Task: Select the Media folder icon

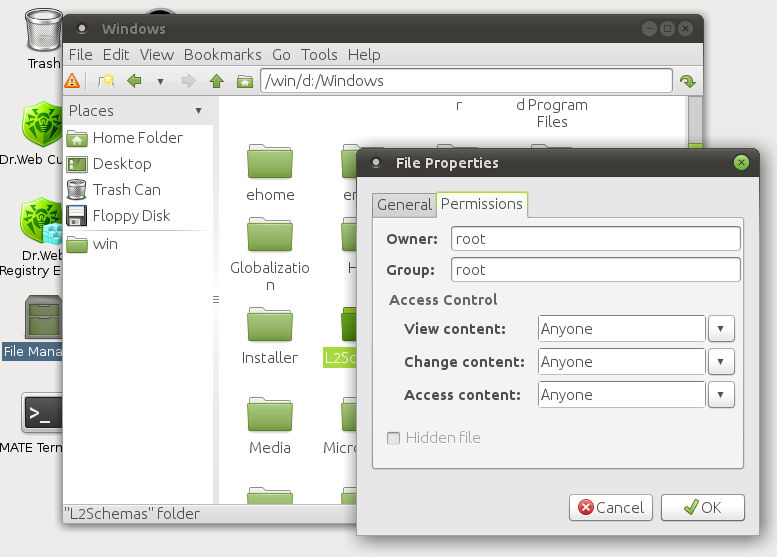Action: [270, 414]
